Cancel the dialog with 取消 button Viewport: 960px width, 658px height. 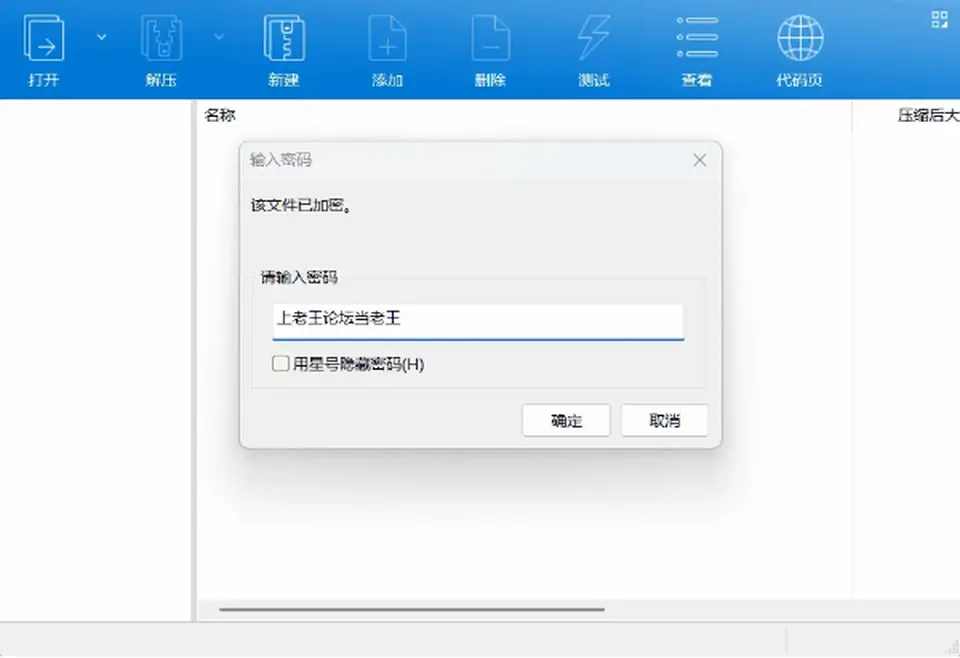coord(664,421)
